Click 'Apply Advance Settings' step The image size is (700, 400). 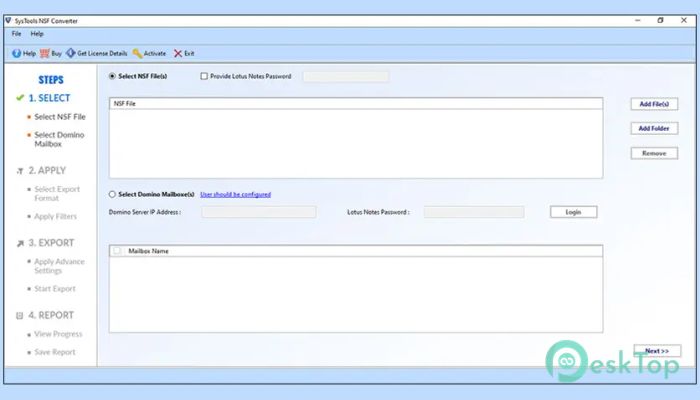tap(59, 266)
